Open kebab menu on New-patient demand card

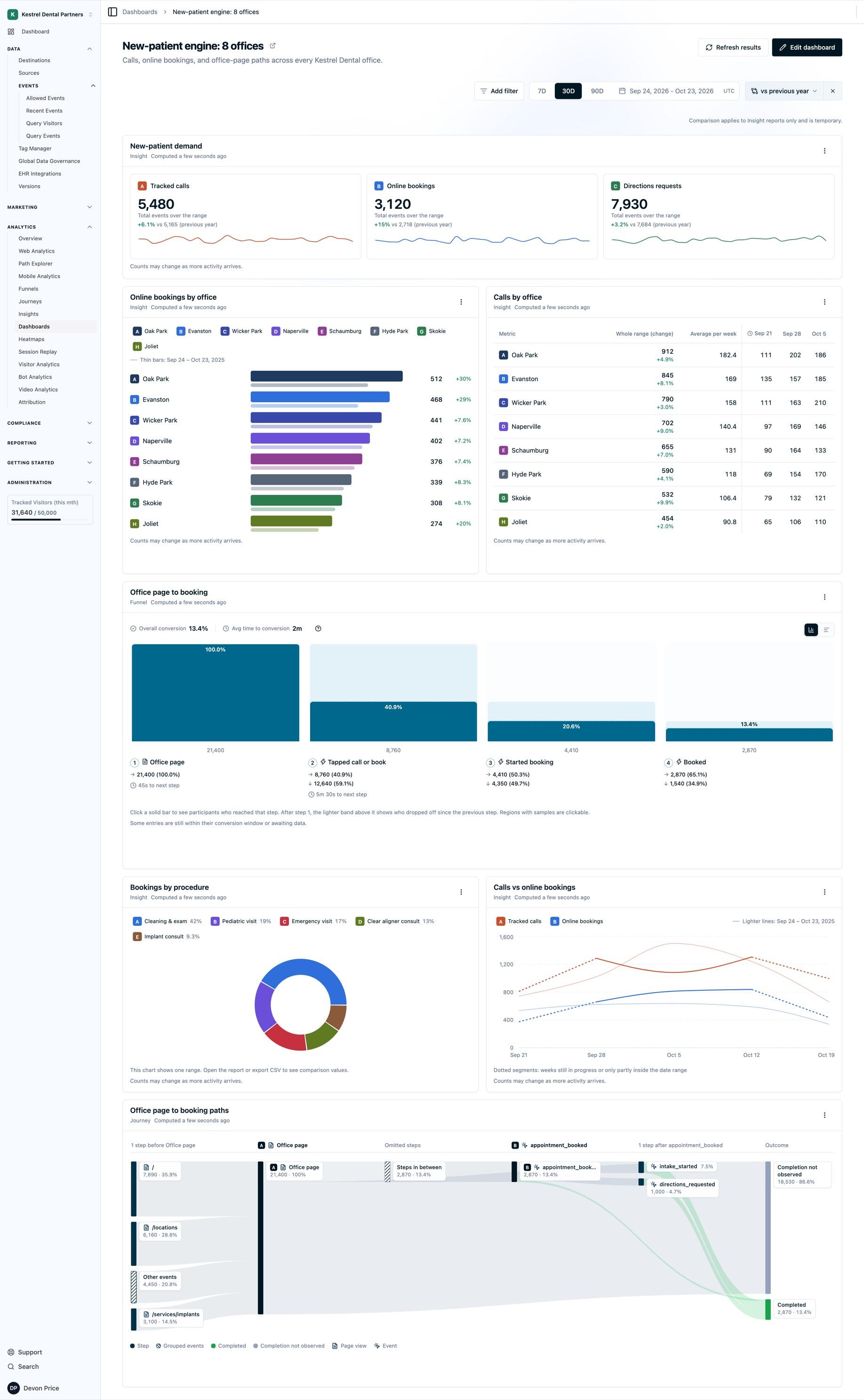click(x=824, y=151)
